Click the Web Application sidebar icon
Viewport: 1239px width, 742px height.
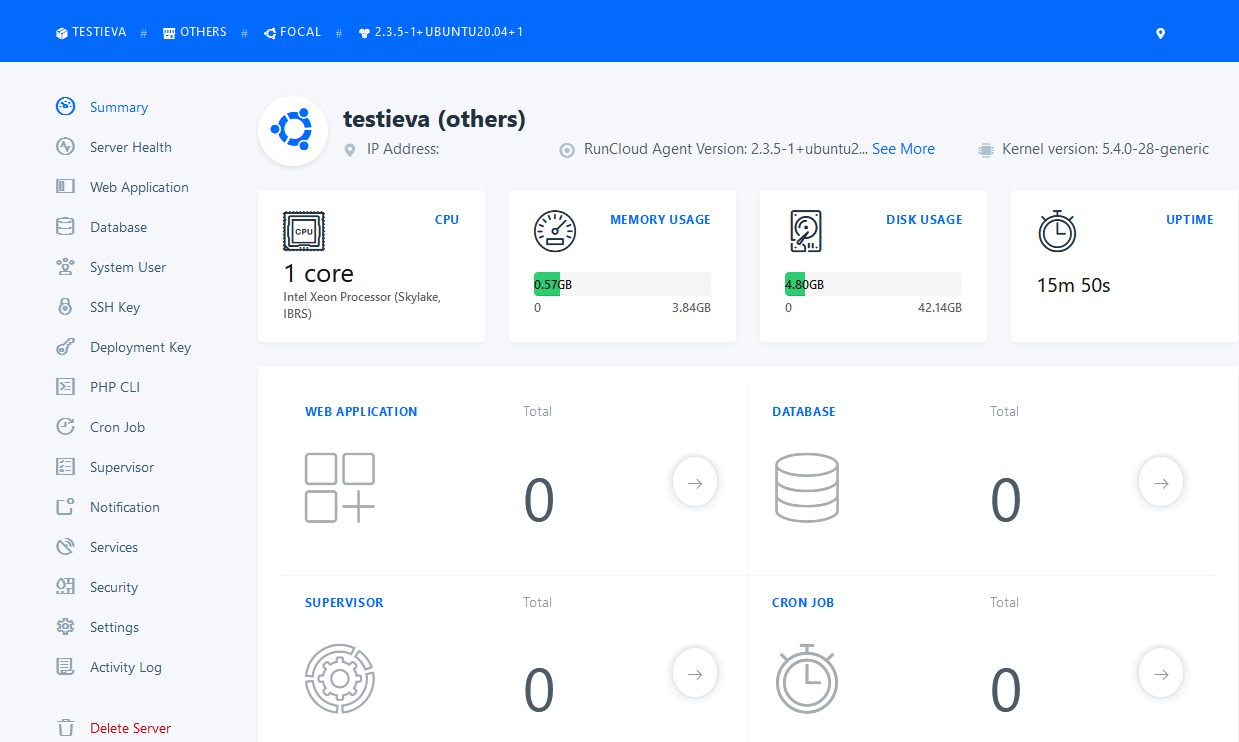[x=65, y=187]
